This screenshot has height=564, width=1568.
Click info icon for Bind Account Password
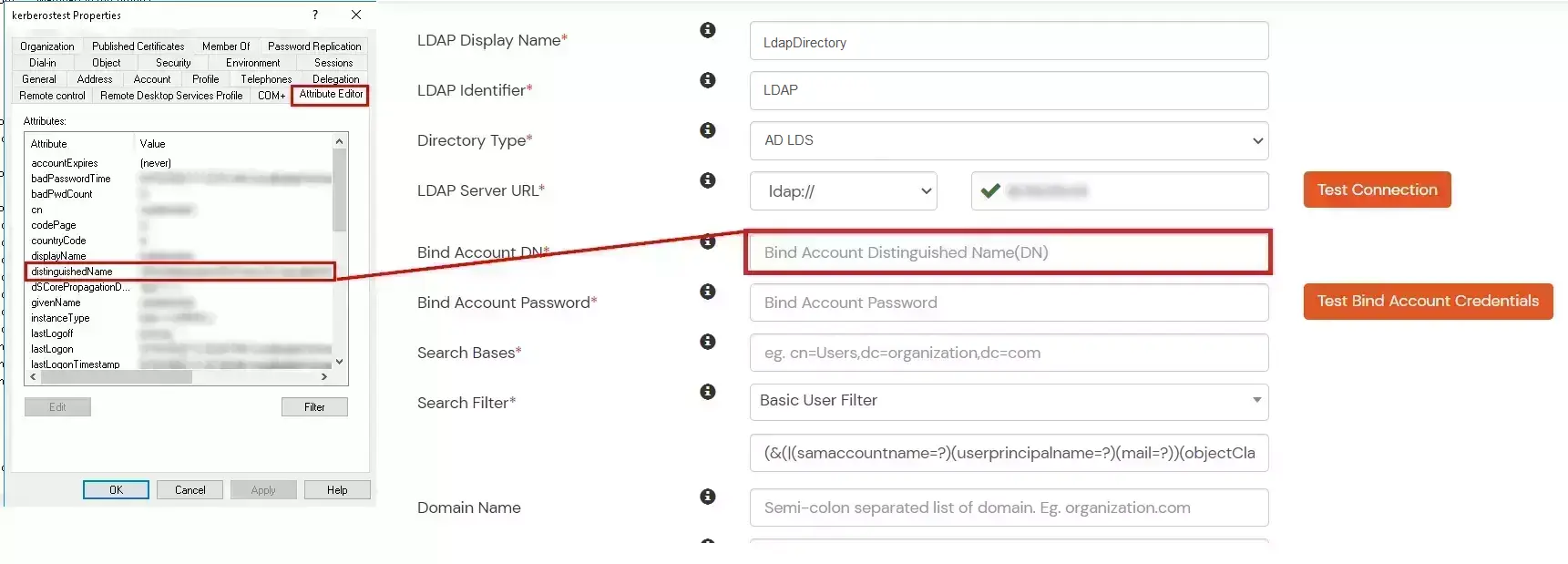tap(707, 292)
